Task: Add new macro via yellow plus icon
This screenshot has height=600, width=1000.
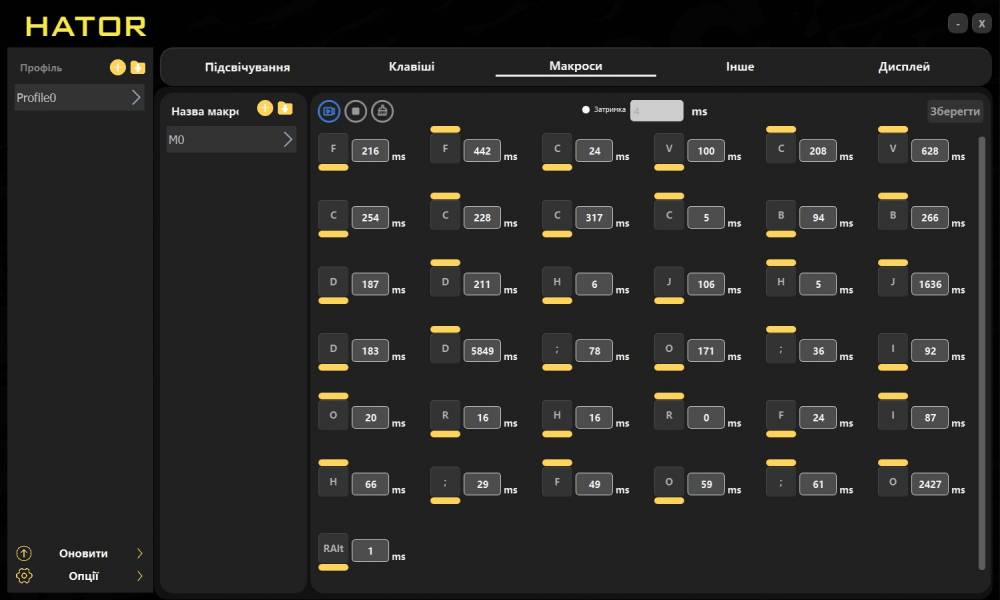Action: click(x=265, y=108)
